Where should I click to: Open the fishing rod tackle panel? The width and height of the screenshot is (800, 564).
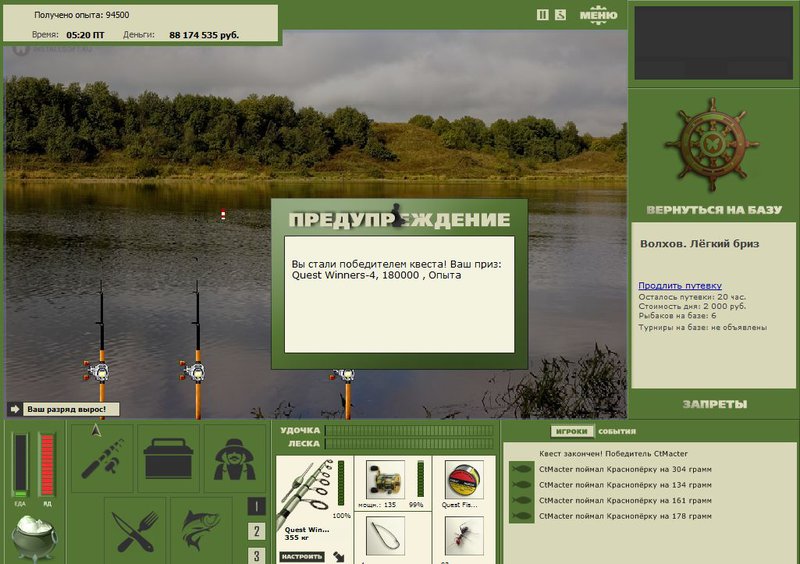coord(102,458)
